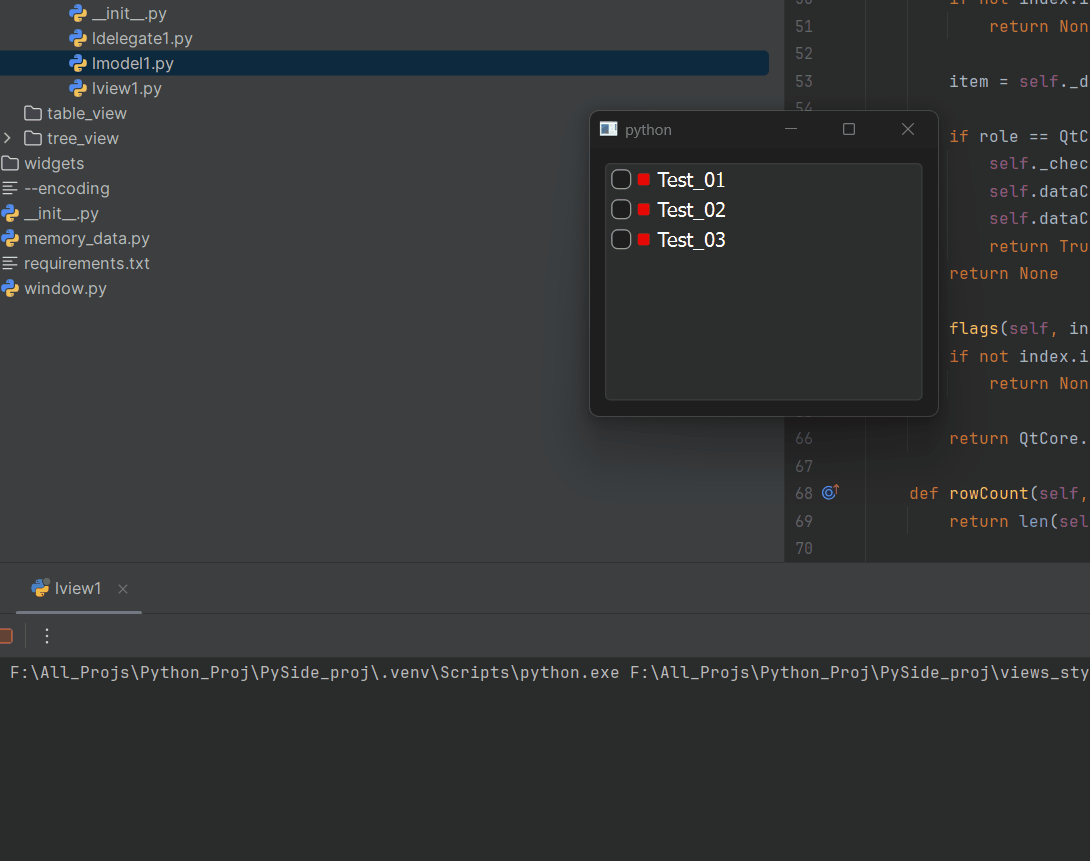Click the Python icon on the lview1 run tab
This screenshot has height=861, width=1090.
coord(40,588)
